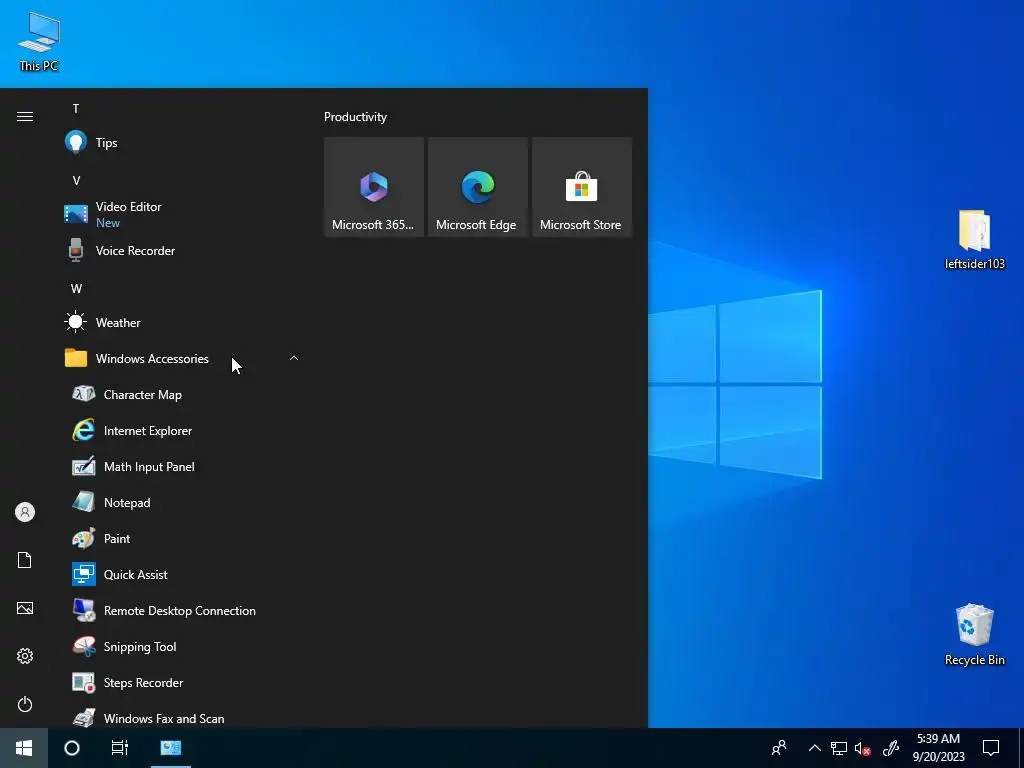Open Settings gear in Start sidebar

tap(25, 656)
